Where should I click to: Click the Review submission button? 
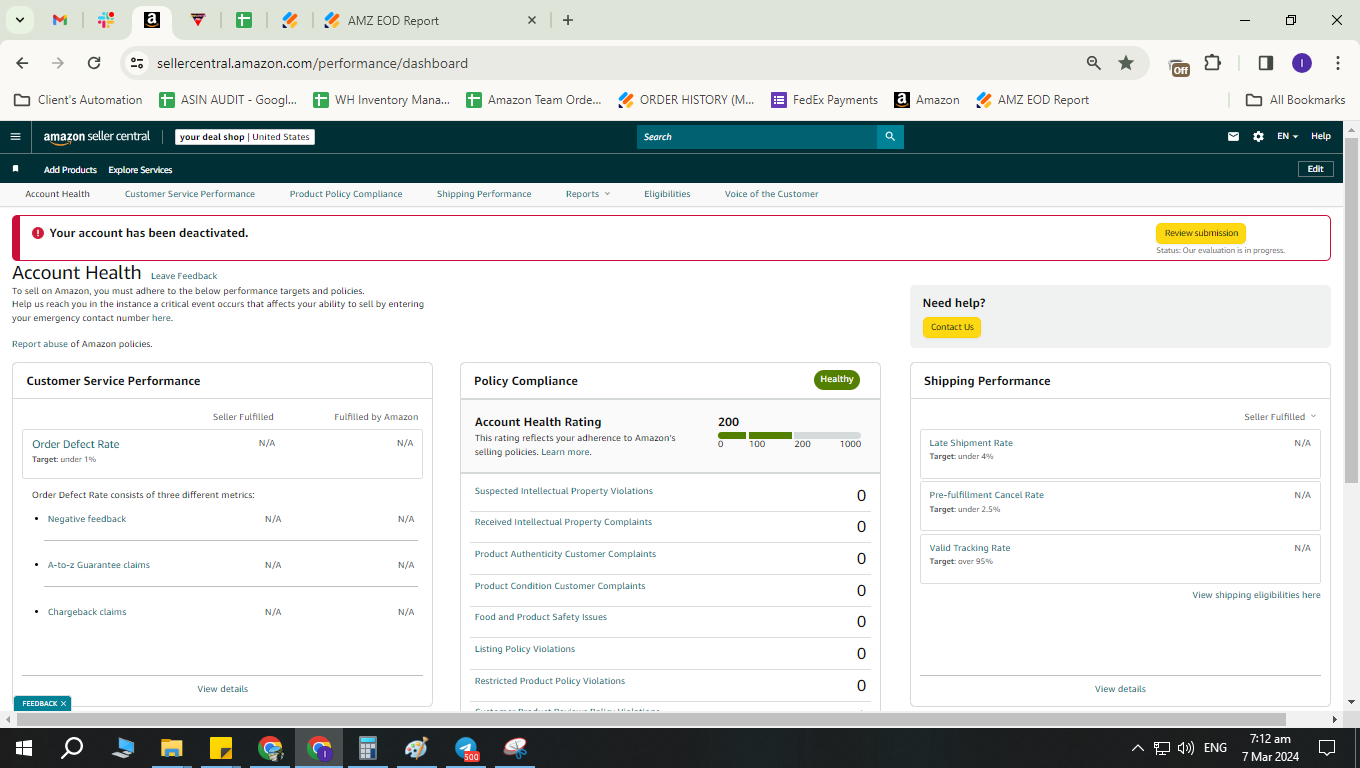click(1201, 233)
